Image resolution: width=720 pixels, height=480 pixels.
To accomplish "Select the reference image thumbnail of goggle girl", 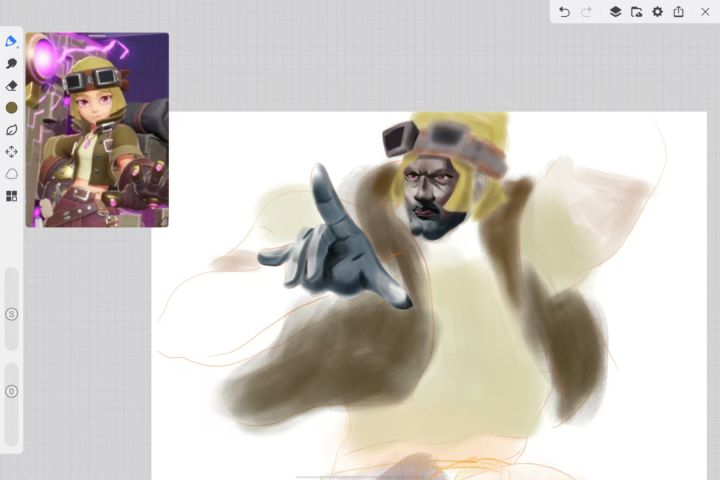I will [x=97, y=130].
